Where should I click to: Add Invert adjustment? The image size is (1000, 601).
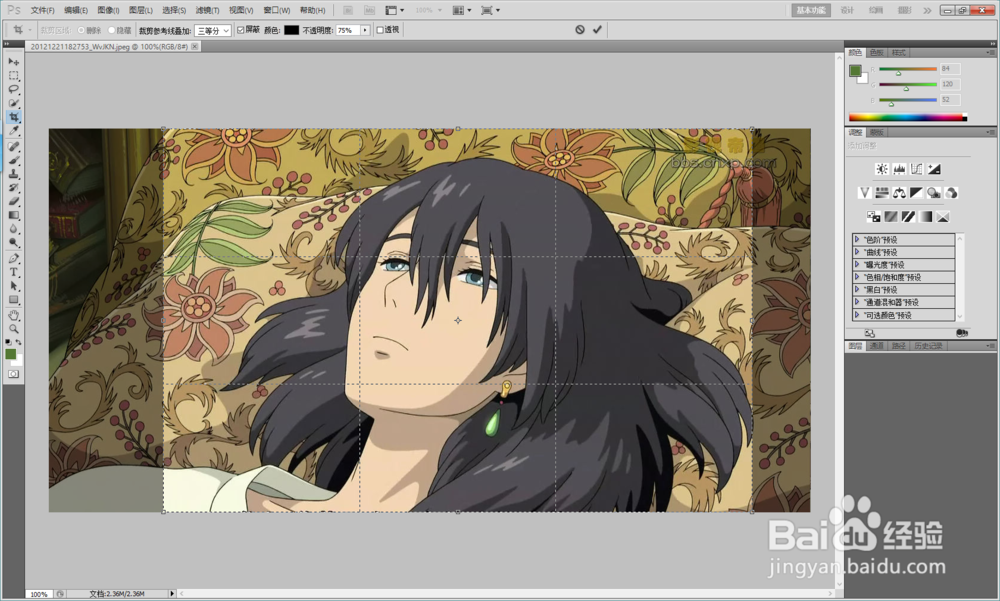click(x=874, y=217)
